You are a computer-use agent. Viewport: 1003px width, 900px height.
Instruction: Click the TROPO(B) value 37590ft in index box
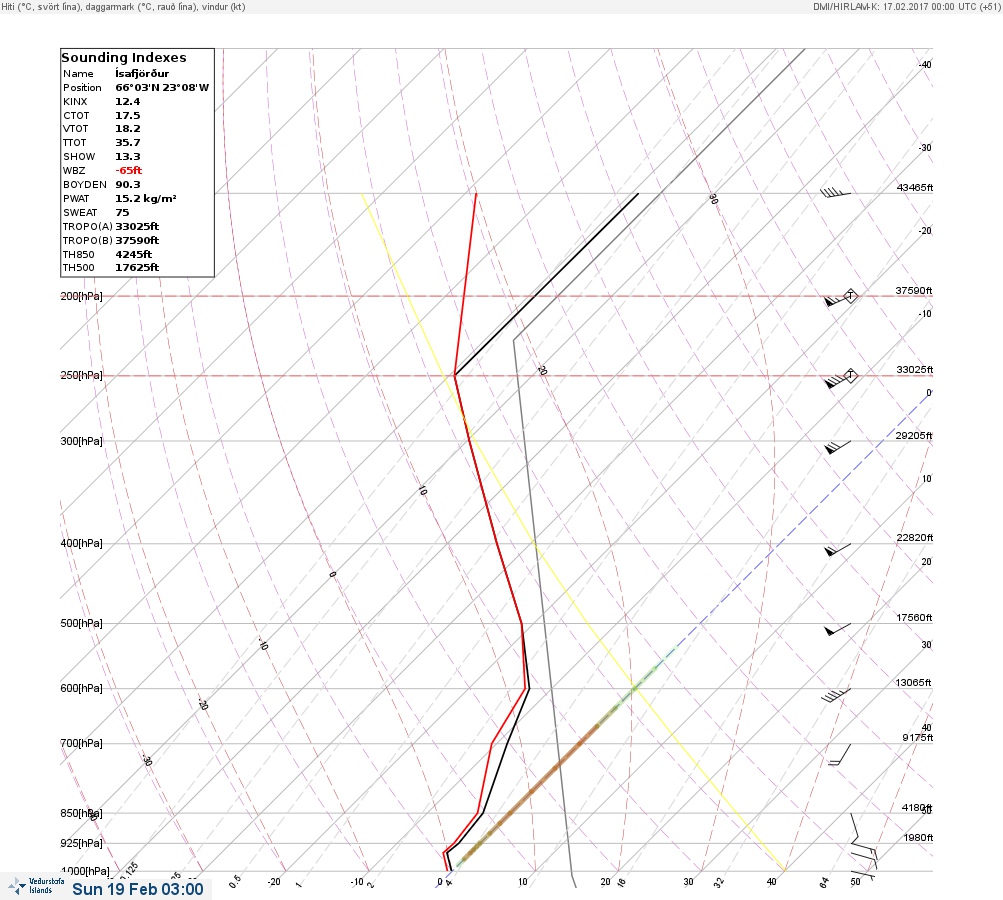click(x=137, y=241)
